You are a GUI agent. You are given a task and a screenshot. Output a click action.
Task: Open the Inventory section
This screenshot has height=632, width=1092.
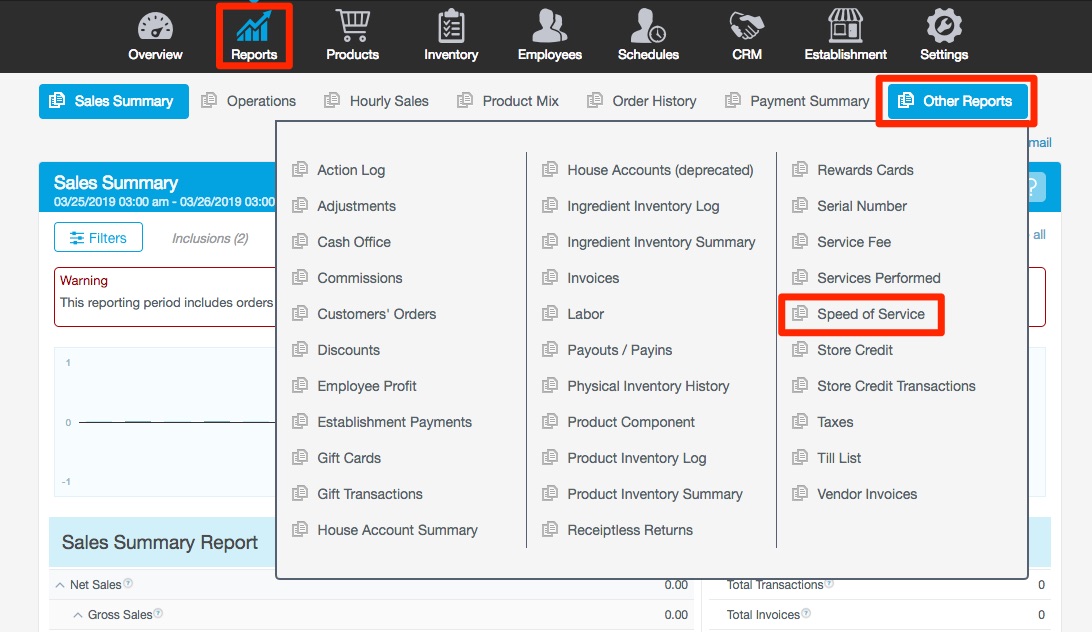pos(450,36)
